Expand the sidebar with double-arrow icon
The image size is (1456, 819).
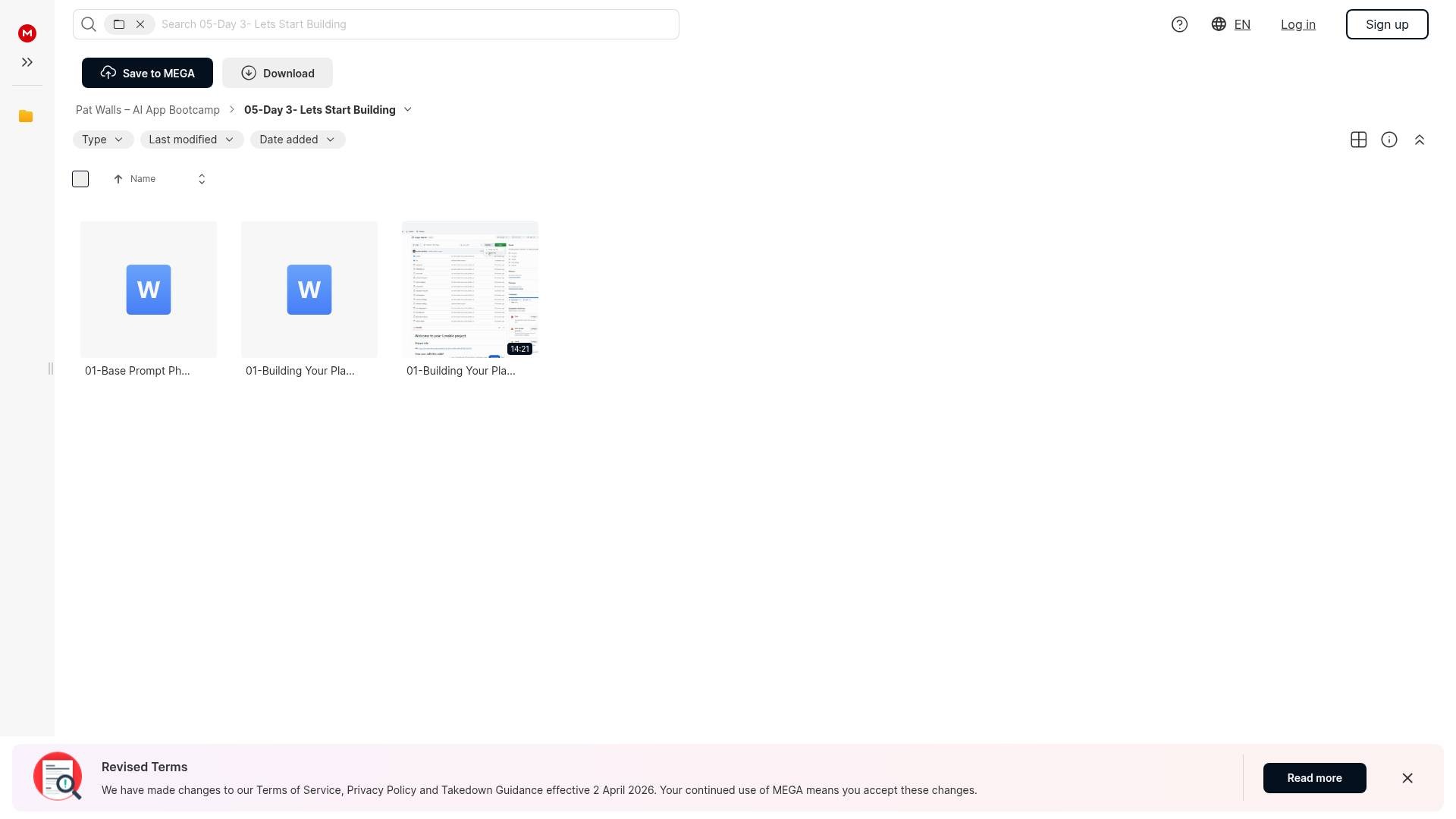coord(27,62)
